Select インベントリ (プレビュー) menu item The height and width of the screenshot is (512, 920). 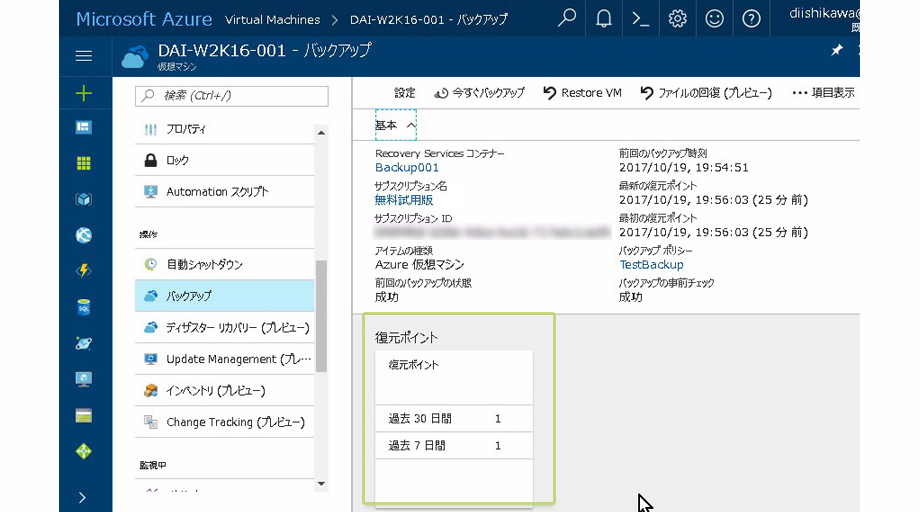point(225,391)
